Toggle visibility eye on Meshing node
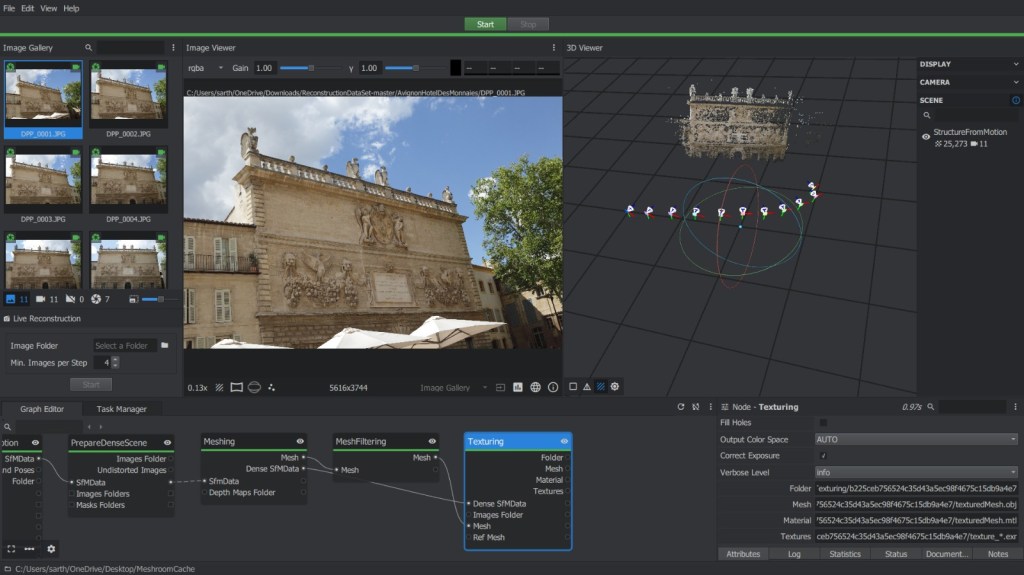1024x575 pixels. point(299,441)
